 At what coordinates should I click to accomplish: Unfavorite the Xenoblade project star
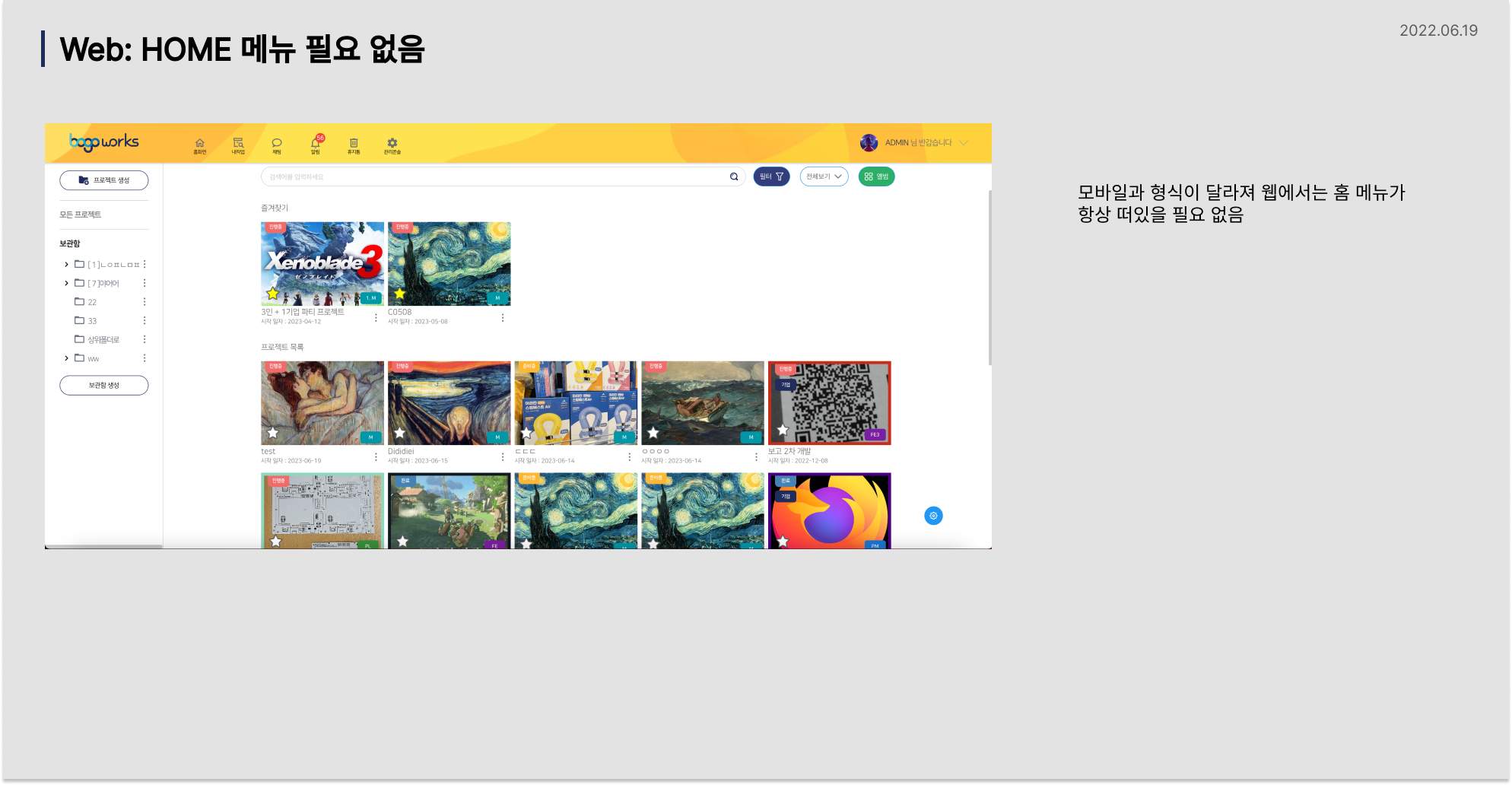tap(272, 294)
